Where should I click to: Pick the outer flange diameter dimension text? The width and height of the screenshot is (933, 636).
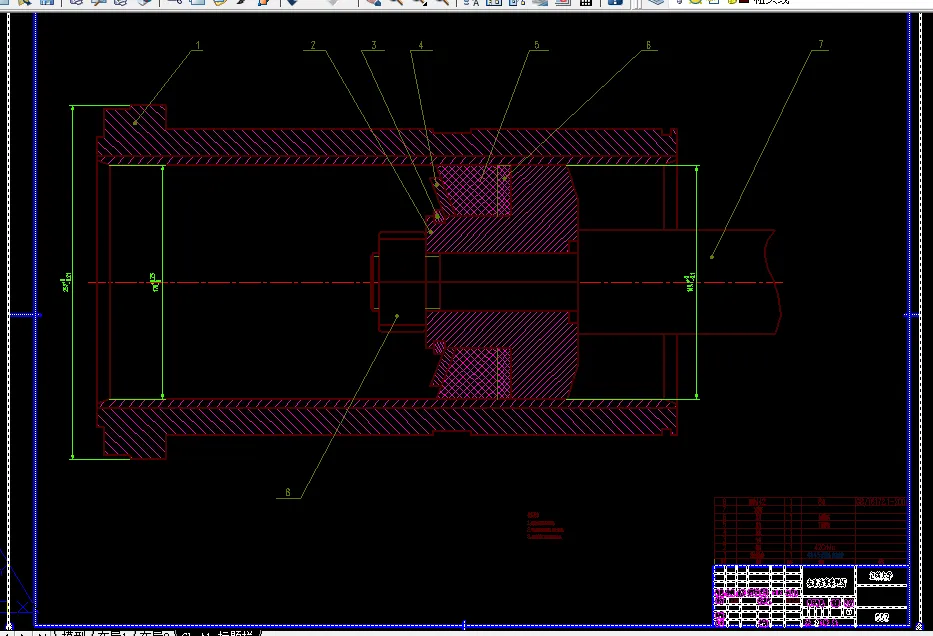[66, 284]
